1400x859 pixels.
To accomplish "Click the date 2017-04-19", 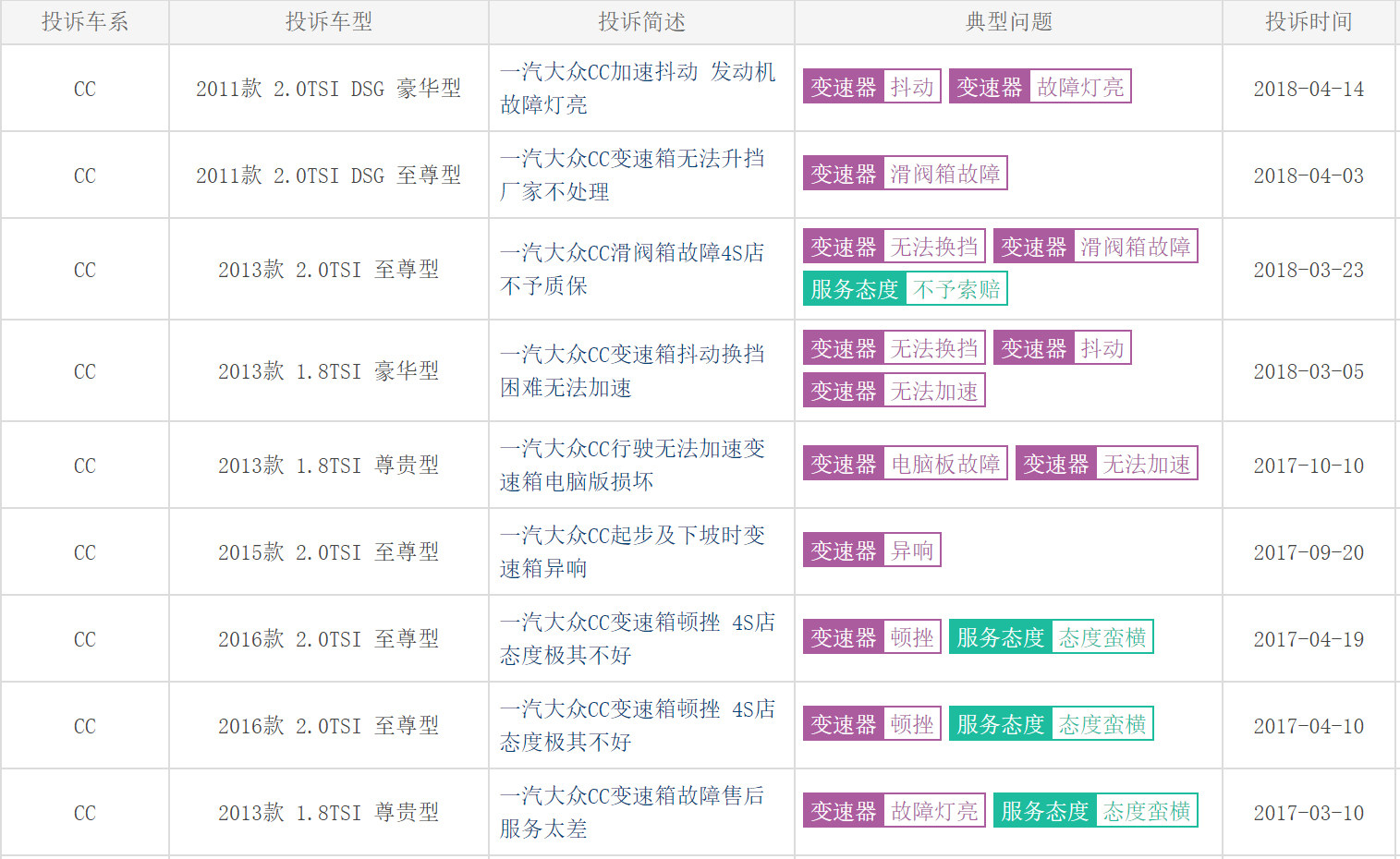I will tap(1309, 640).
